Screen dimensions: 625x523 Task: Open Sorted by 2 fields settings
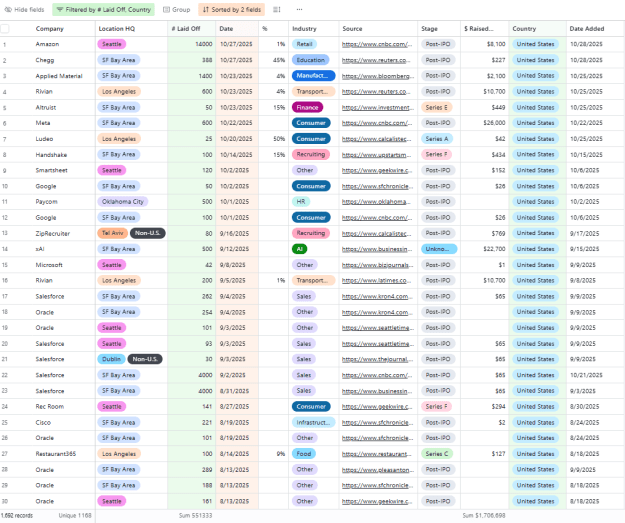pos(232,10)
